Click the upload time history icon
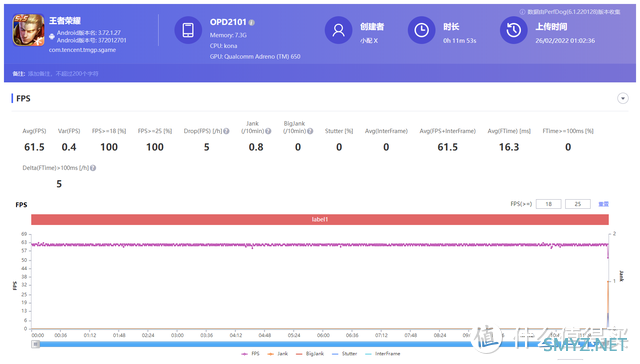The image size is (640, 364). point(513,30)
